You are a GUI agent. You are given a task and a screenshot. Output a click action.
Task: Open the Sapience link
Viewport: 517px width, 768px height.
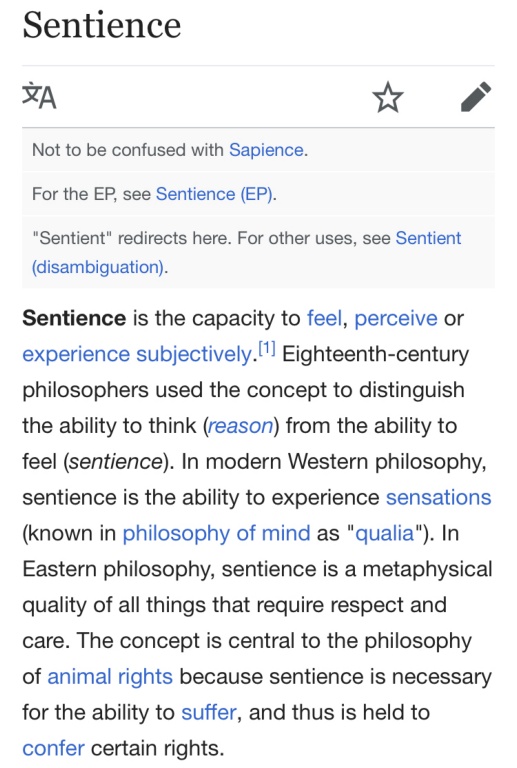(x=266, y=150)
